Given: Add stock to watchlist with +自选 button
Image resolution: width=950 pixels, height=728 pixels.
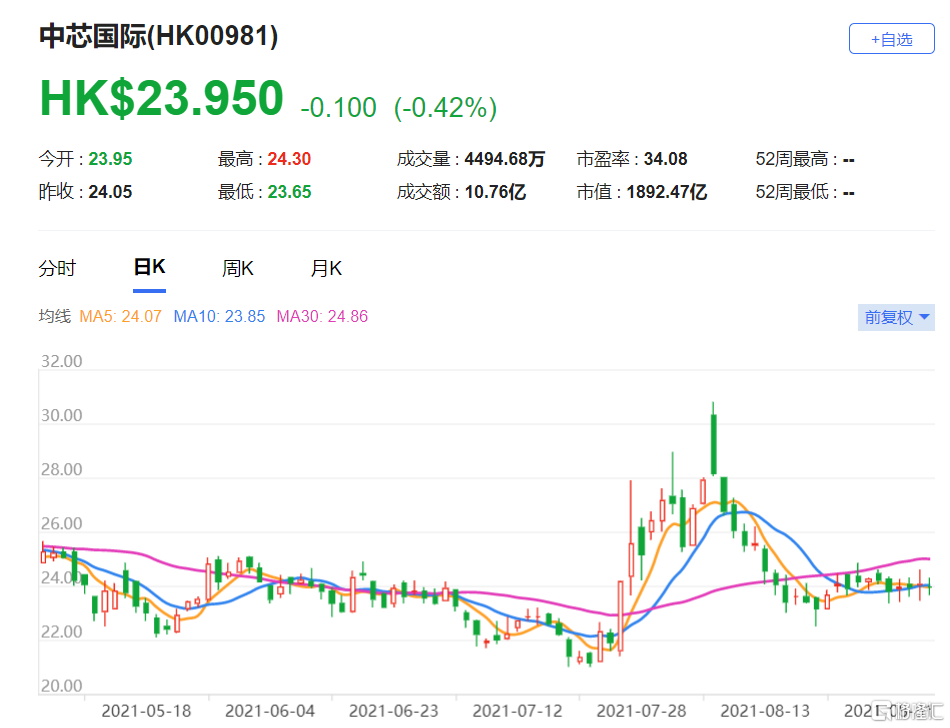Looking at the screenshot, I should (x=891, y=39).
